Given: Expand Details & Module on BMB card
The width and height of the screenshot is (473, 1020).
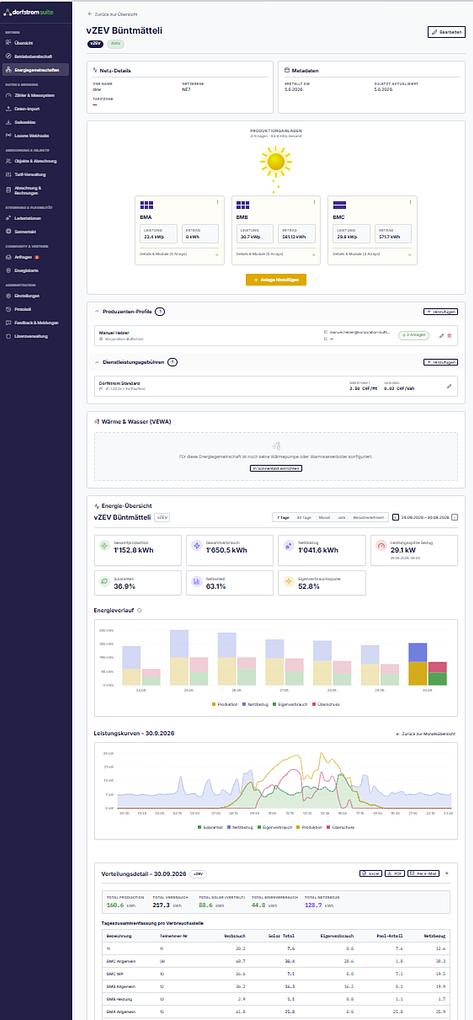Looking at the screenshot, I should coord(276,256).
